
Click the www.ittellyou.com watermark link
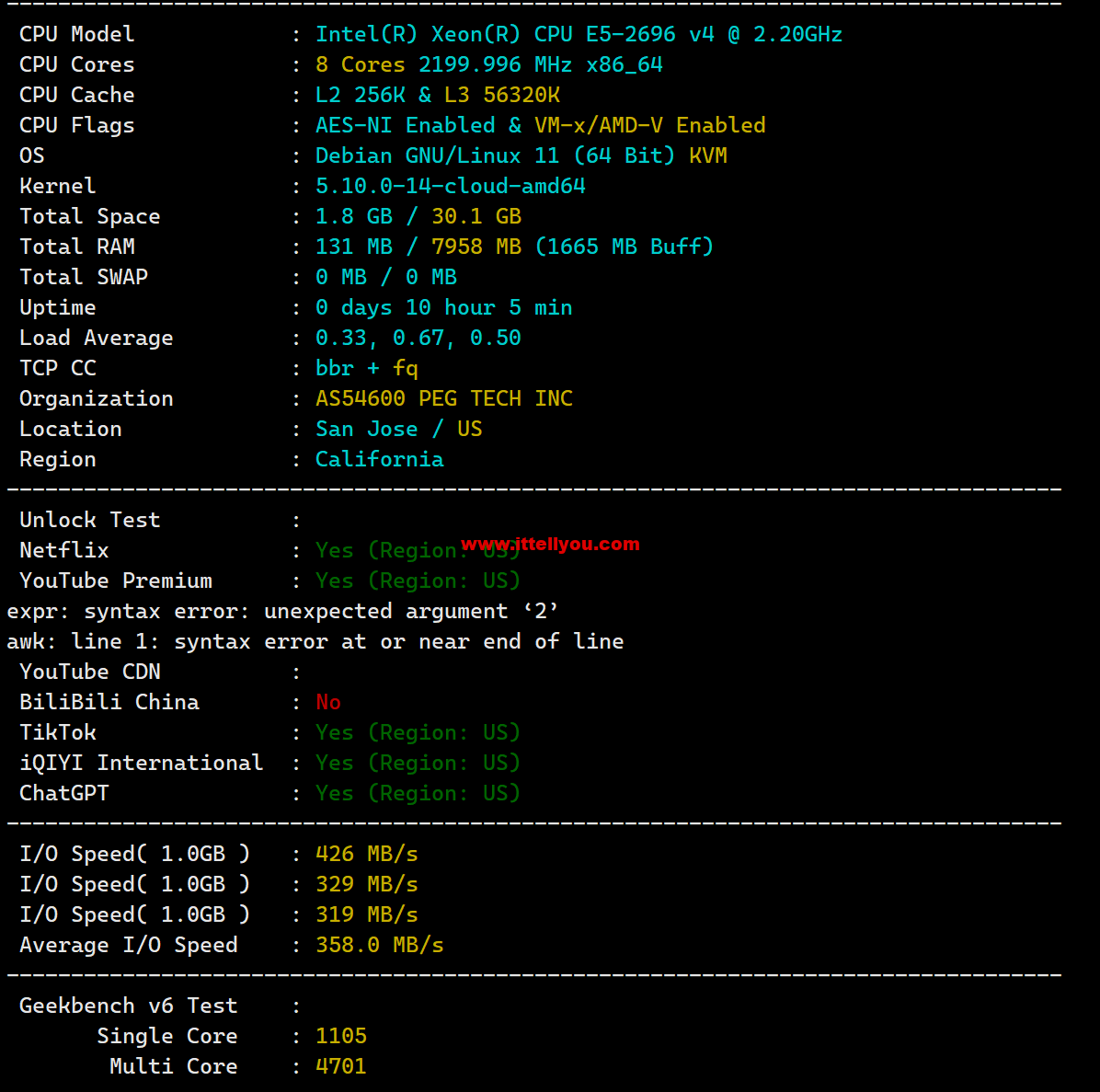[551, 544]
